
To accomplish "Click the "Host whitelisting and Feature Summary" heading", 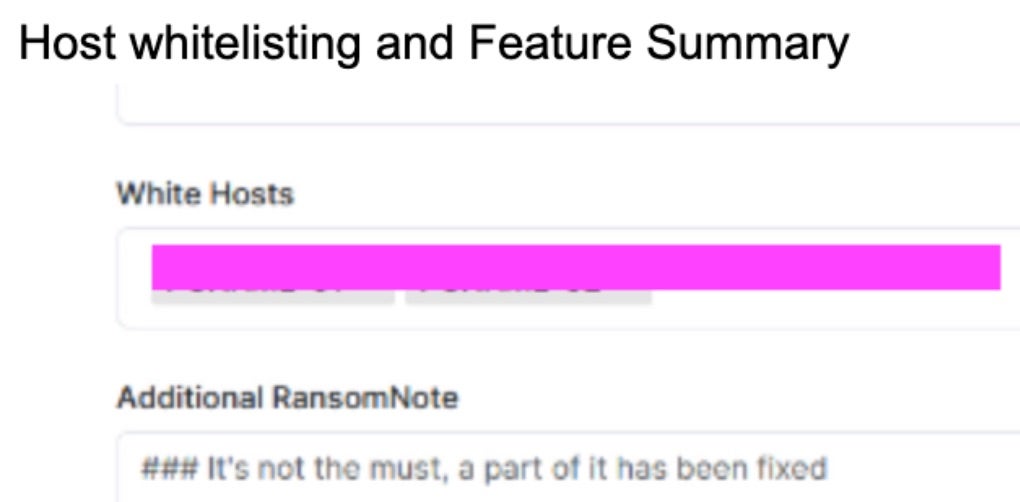I will 433,43.
